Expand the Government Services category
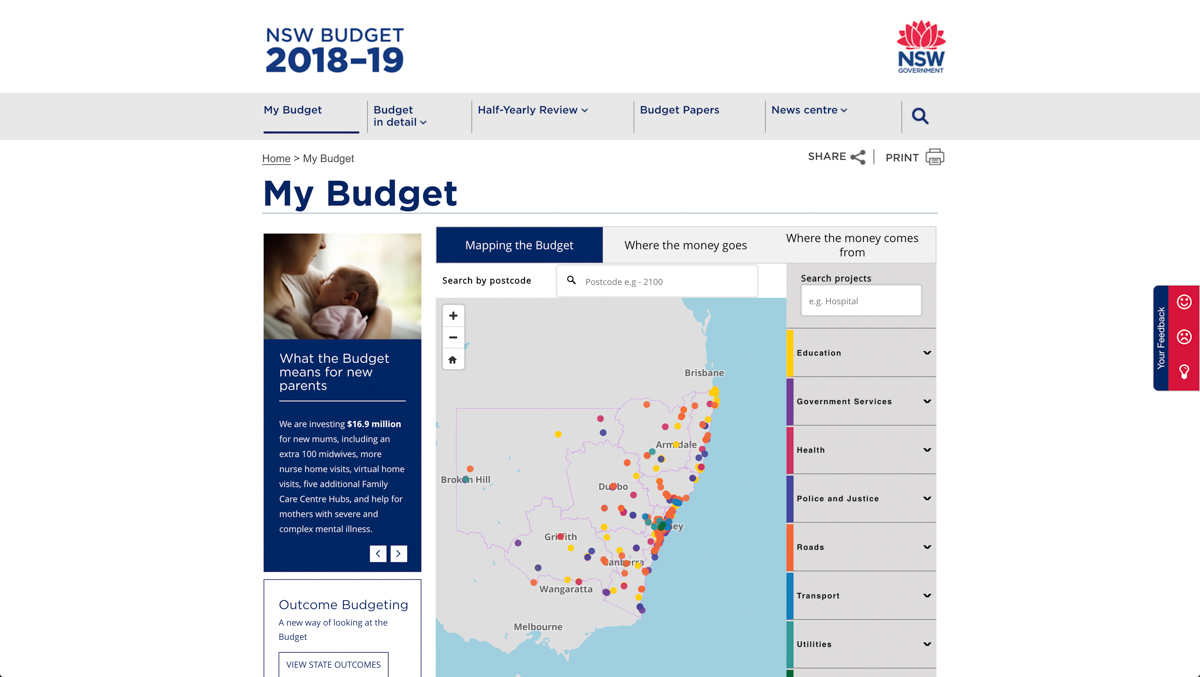1200x677 pixels. pos(862,401)
